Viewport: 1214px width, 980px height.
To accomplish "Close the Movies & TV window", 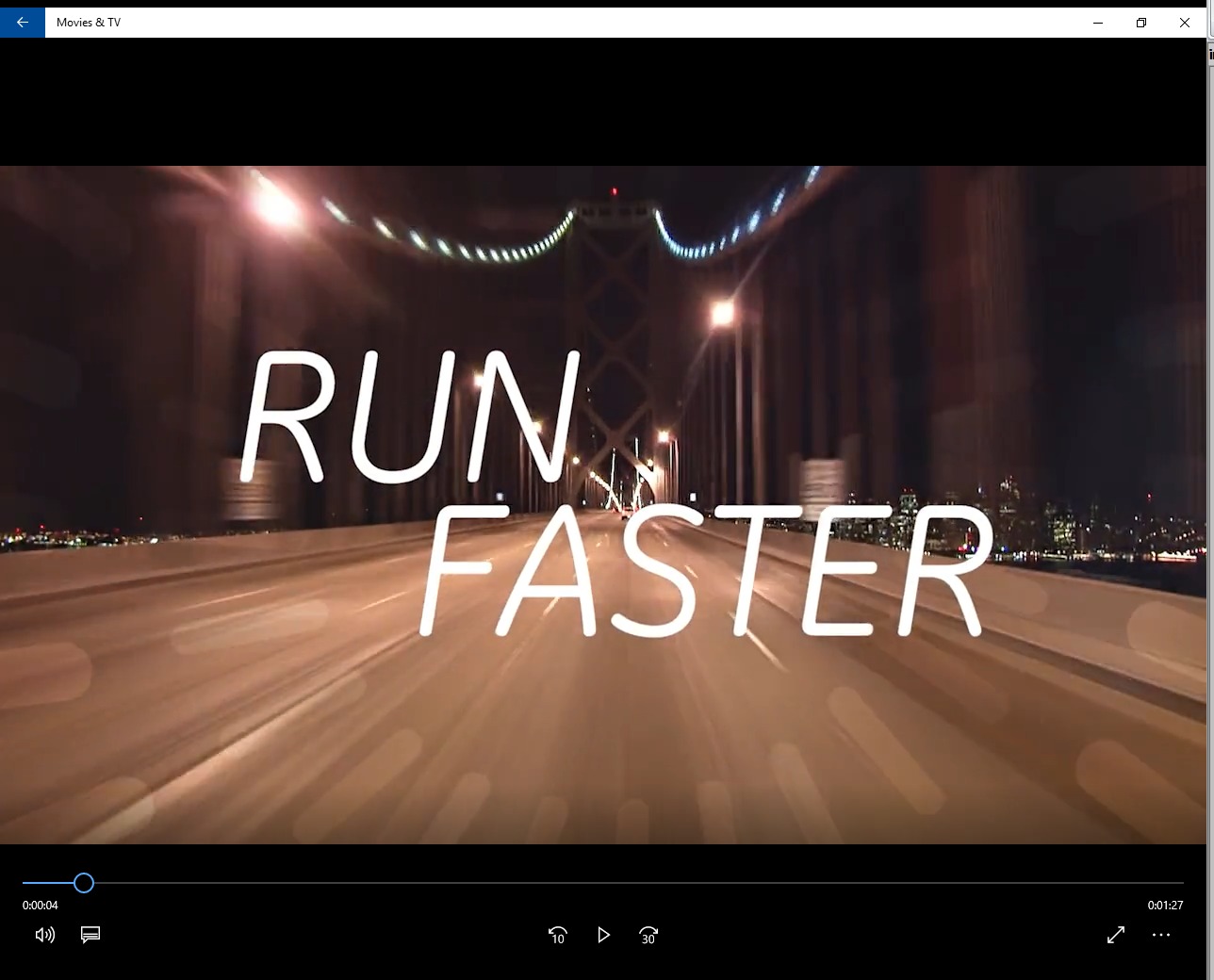I will coord(1185,23).
